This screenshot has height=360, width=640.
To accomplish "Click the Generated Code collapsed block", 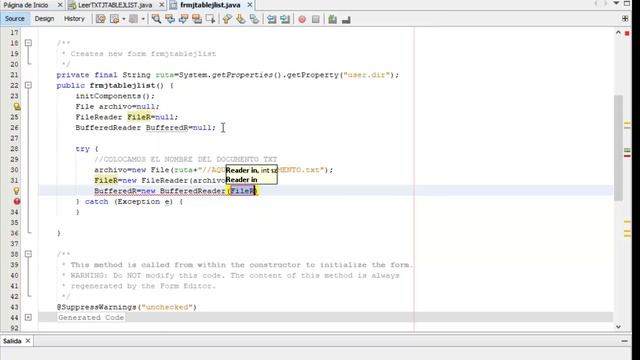I will pos(91,318).
